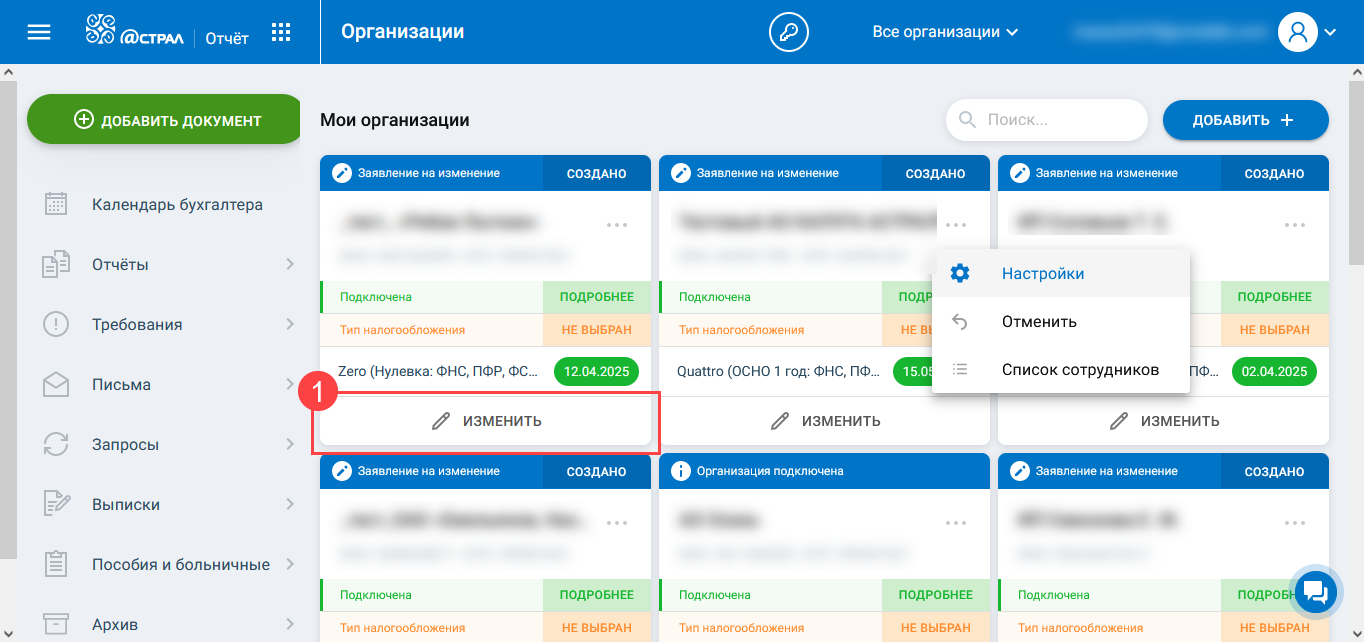Expand Пособия и больничные section
Image resolution: width=1364 pixels, height=642 pixels.
point(289,564)
